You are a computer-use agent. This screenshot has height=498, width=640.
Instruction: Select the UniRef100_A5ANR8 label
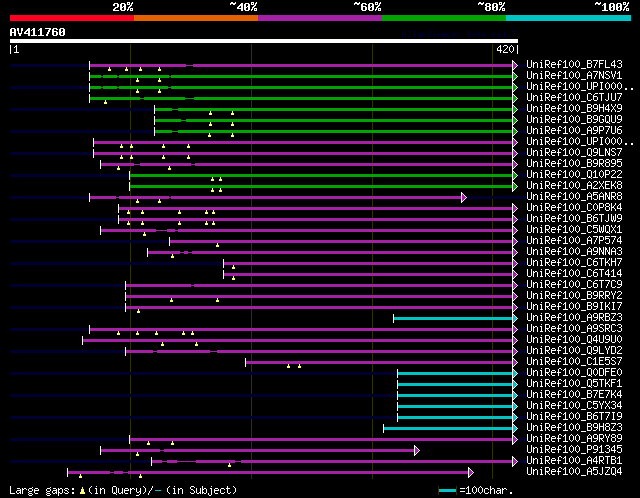574,197
